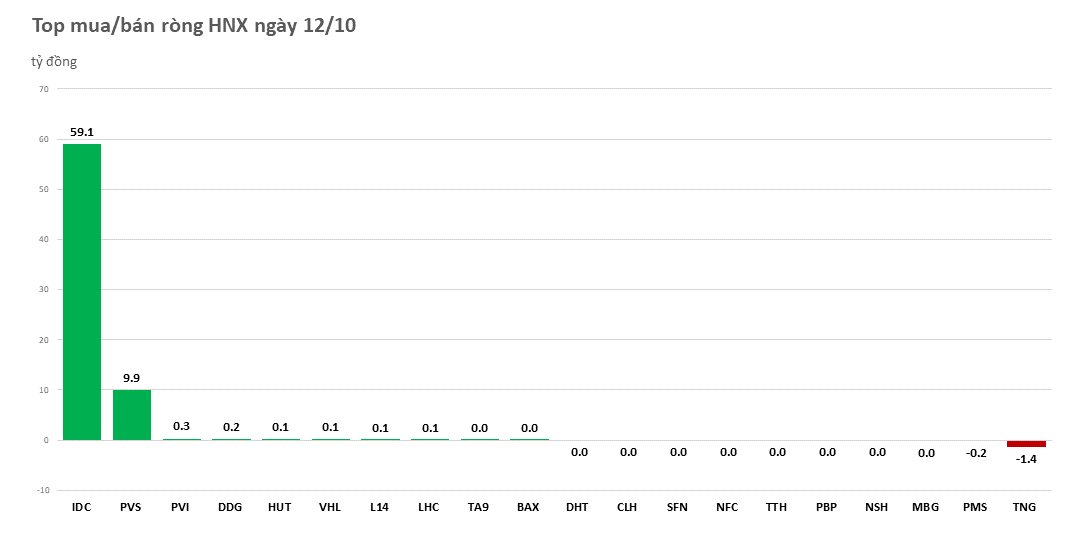The width and height of the screenshot is (1075, 537).
Task: Click the red TNG bar
Action: pyautogui.click(x=1026, y=443)
